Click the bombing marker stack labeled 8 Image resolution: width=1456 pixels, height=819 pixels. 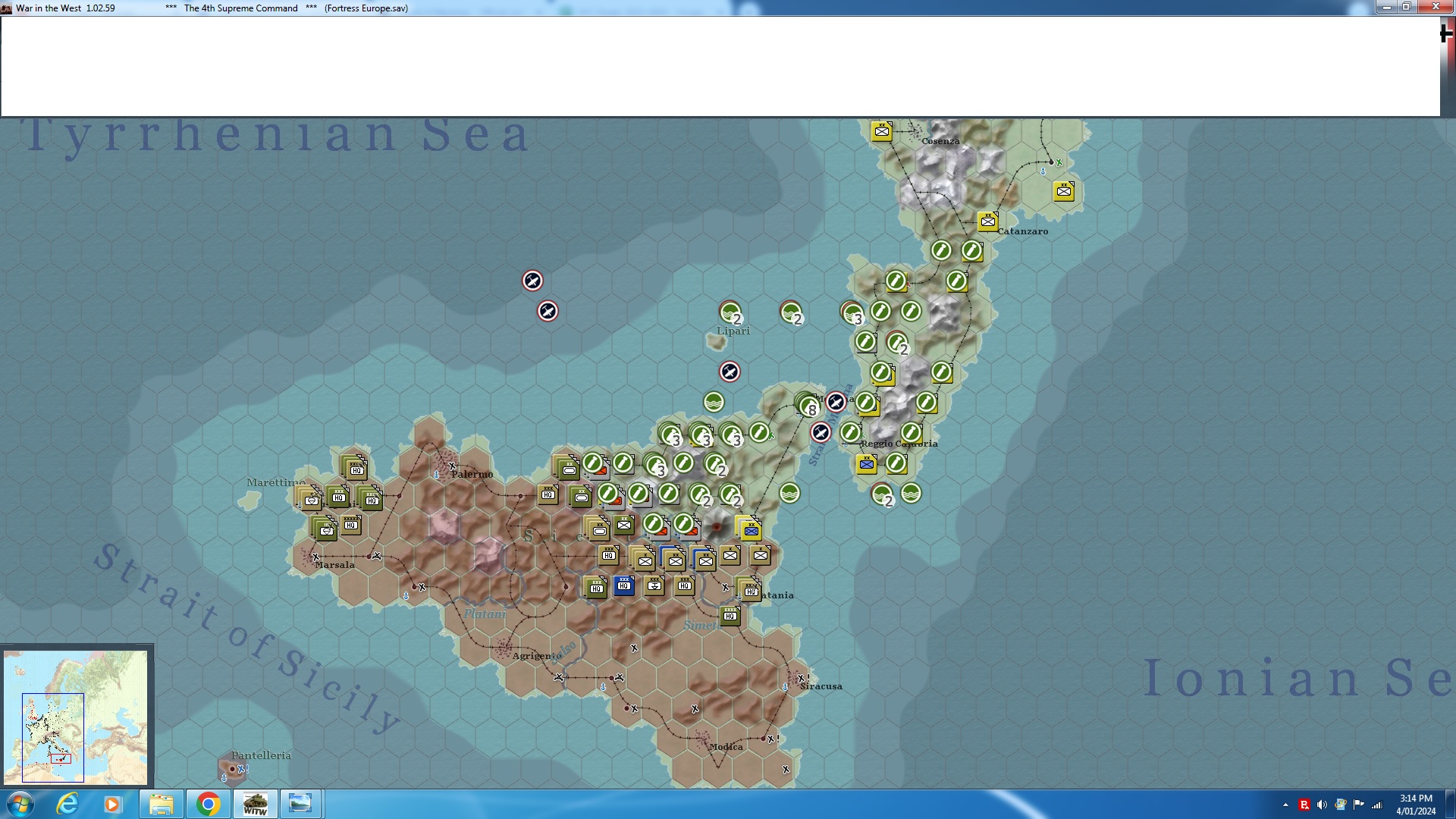[x=808, y=405]
